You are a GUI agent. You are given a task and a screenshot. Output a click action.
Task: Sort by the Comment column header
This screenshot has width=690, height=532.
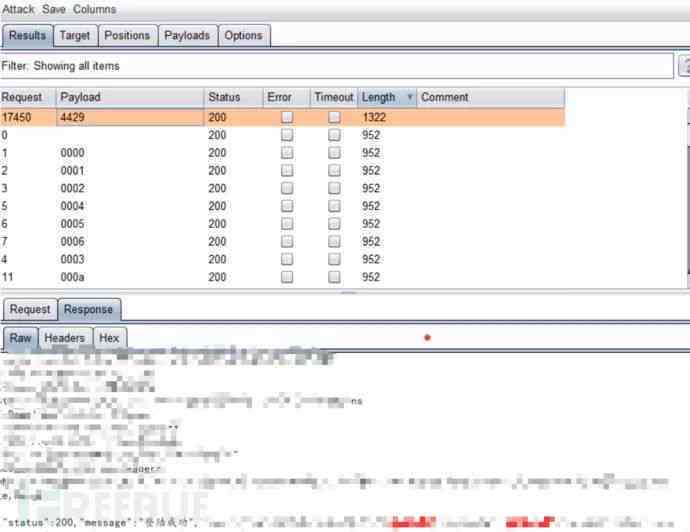(x=491, y=97)
